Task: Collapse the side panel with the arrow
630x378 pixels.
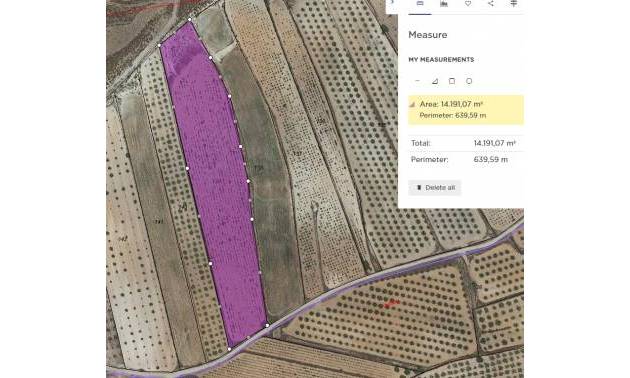Action: pyautogui.click(x=392, y=2)
